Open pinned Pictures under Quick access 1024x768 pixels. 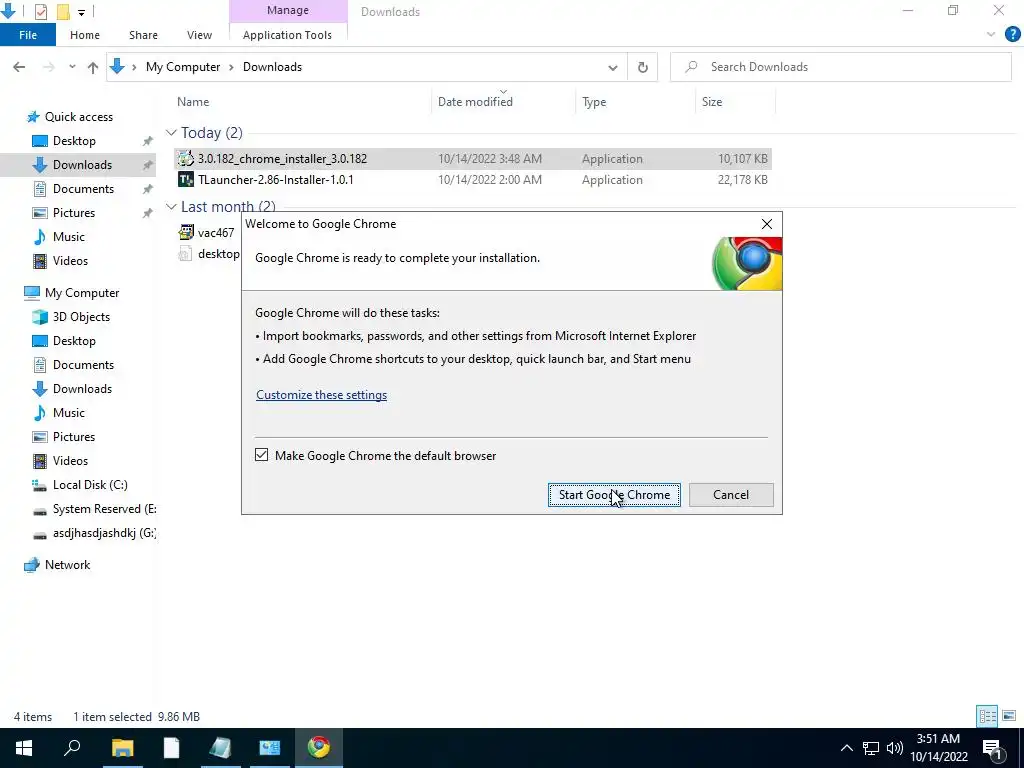[x=74, y=213]
